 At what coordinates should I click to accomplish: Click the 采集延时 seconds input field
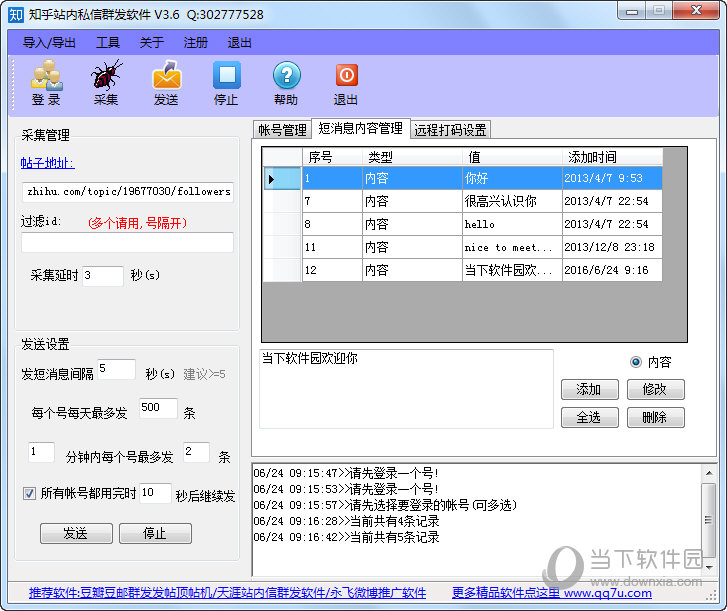pos(102,276)
